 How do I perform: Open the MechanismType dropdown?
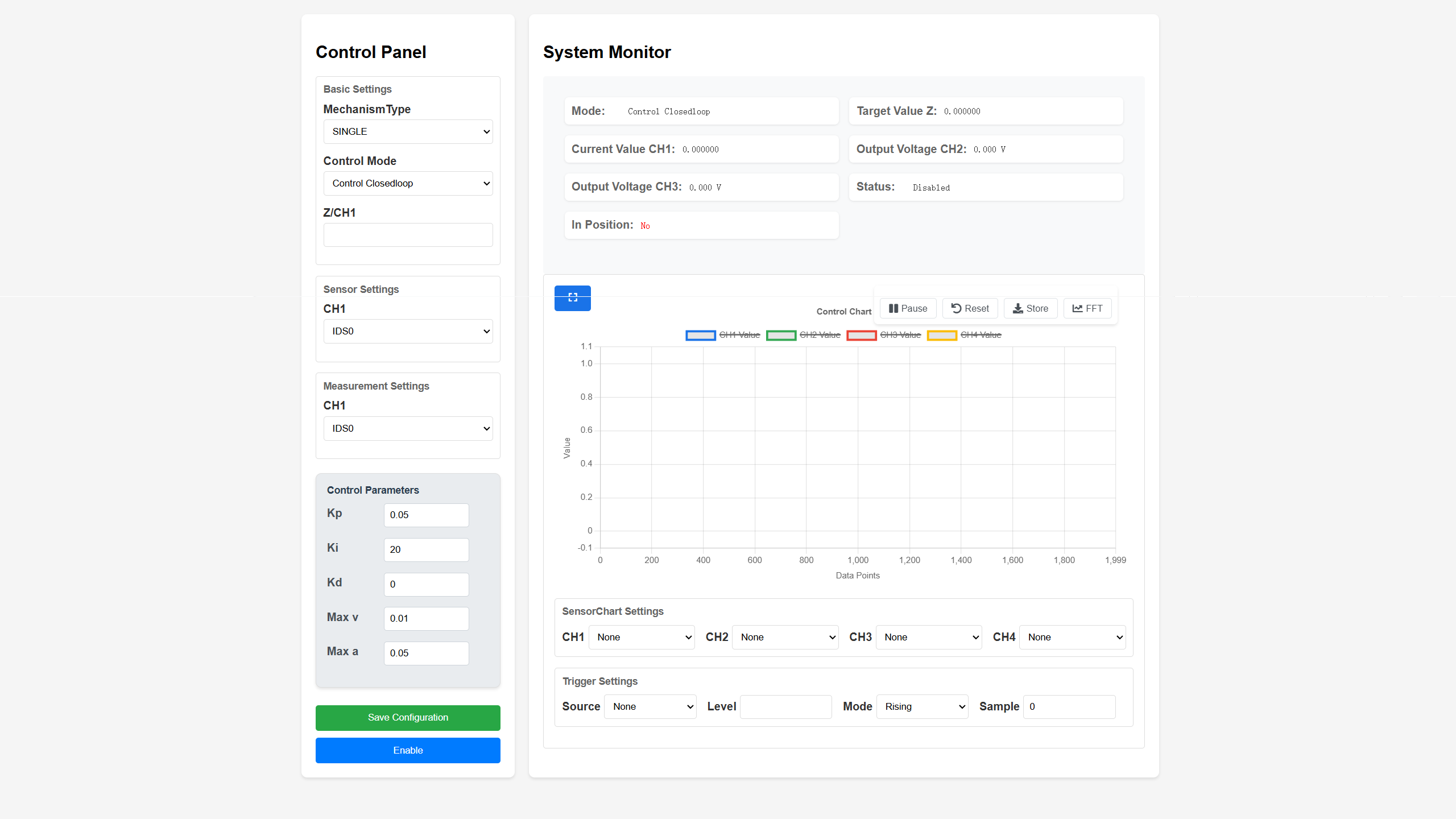coord(408,131)
